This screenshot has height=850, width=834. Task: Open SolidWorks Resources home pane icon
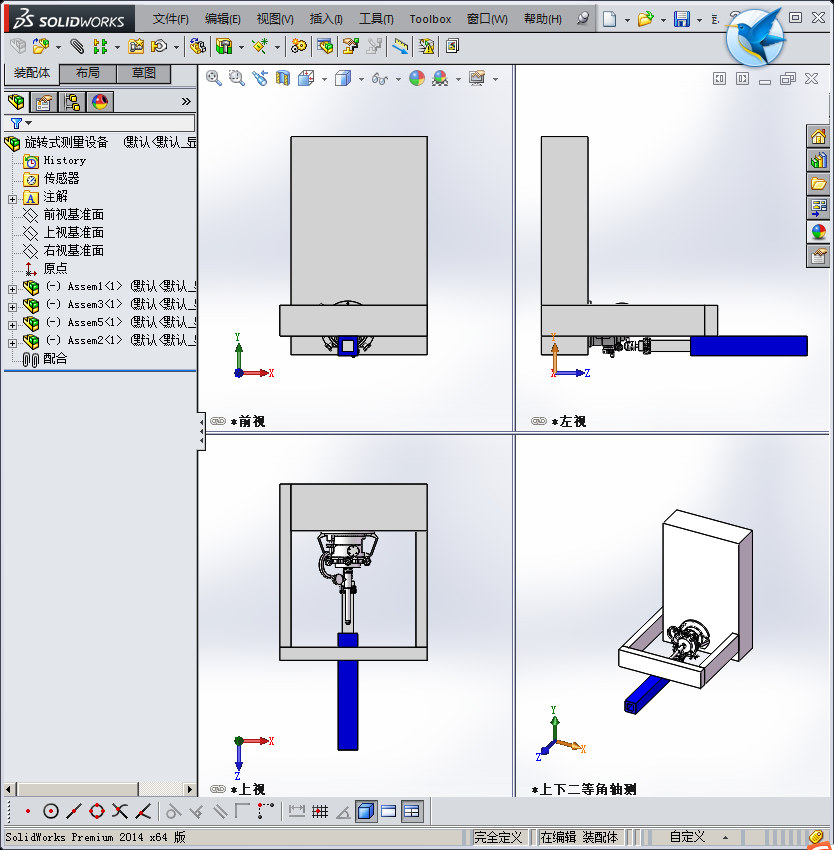point(818,136)
